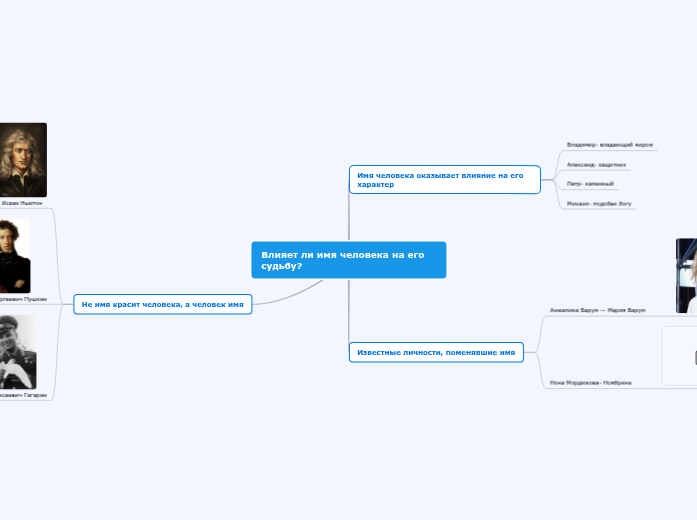
Task: Click the Pushkin portrait thumbnail
Action: (x=15, y=256)
